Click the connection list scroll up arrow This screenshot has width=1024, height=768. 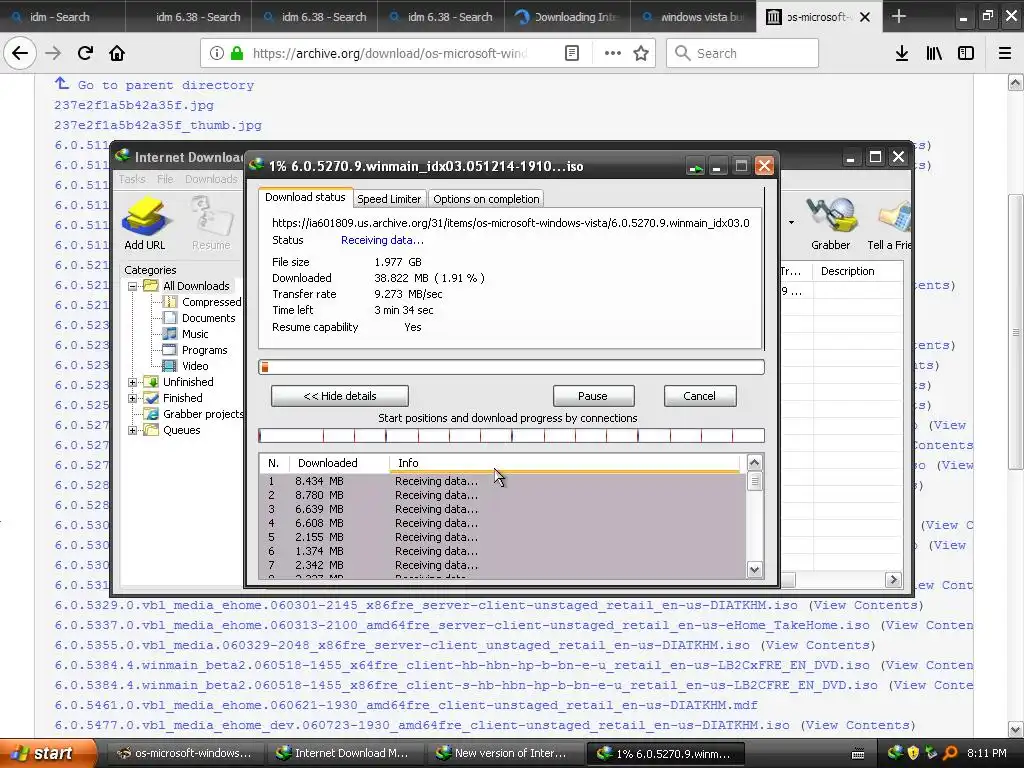pos(754,463)
